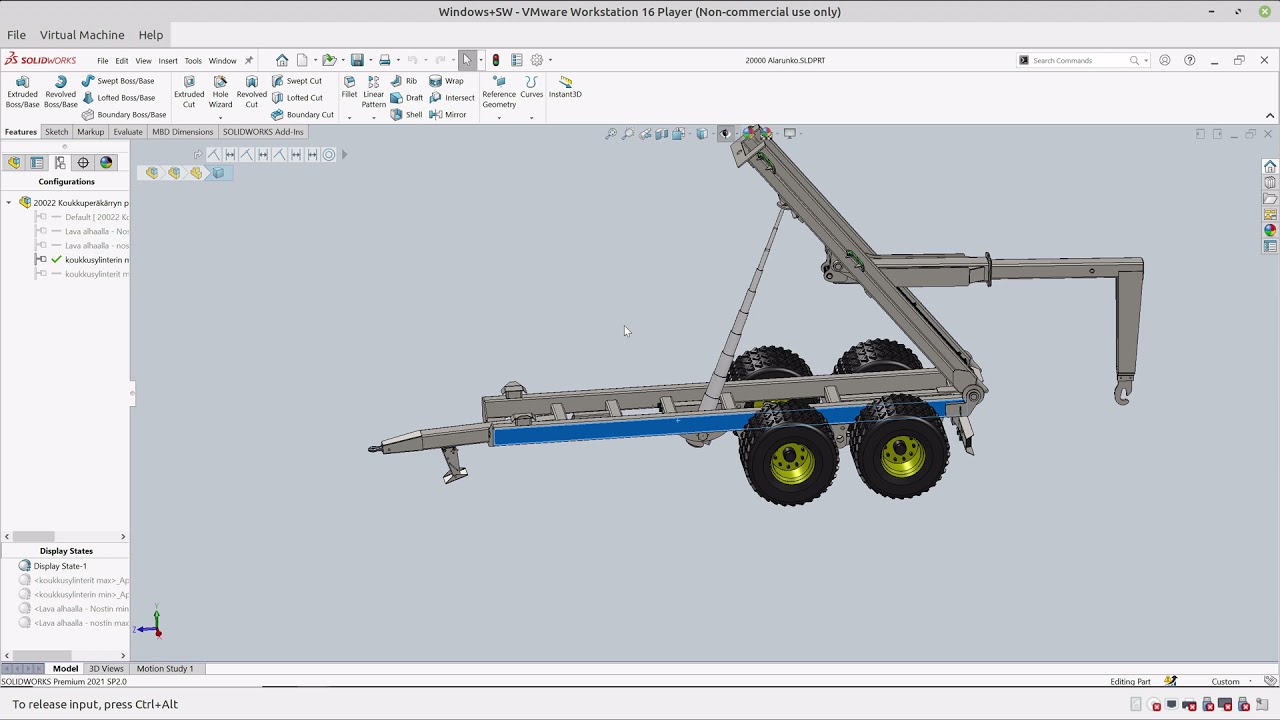This screenshot has height=720, width=1280.
Task: Select the Swept Cut tool
Action: click(297, 81)
